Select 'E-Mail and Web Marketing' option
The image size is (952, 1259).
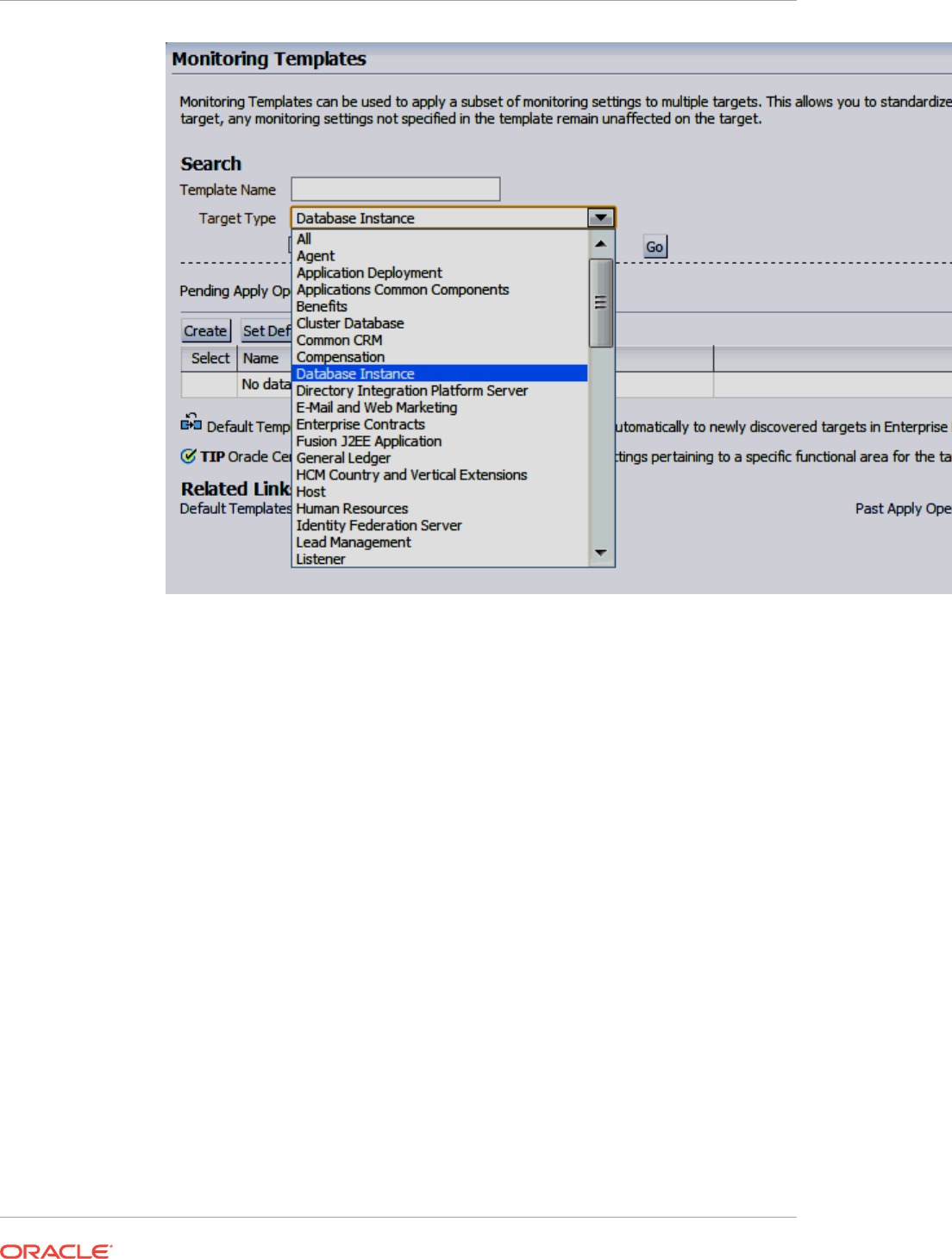(441, 407)
